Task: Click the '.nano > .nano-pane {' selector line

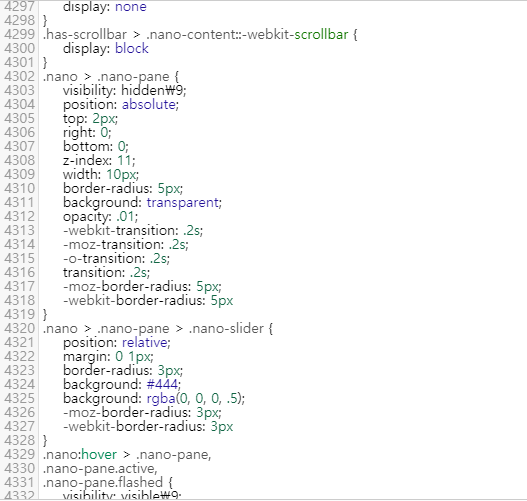Action: [111, 77]
